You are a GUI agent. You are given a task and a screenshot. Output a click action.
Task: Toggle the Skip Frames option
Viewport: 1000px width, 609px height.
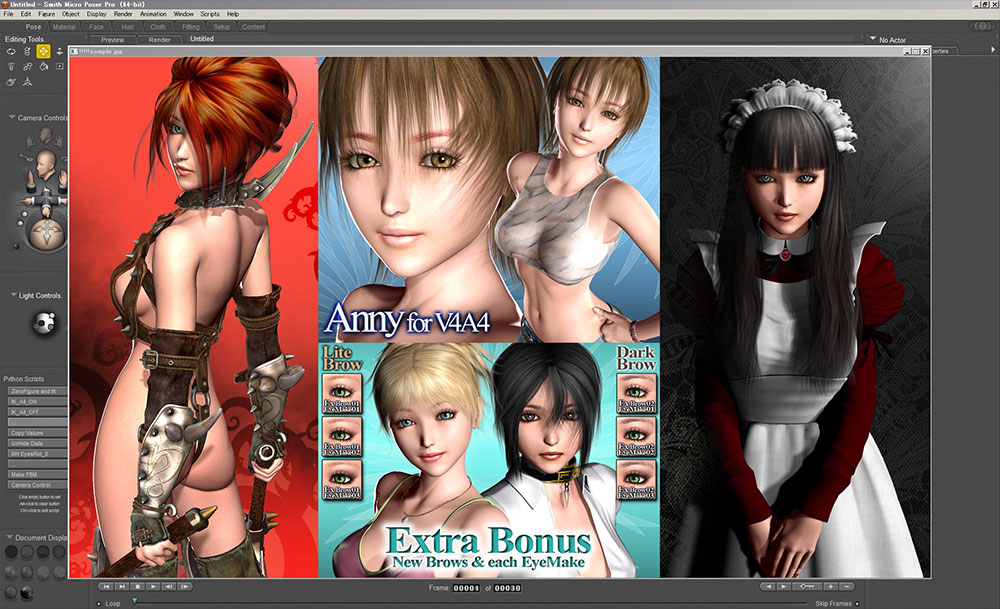(x=857, y=603)
